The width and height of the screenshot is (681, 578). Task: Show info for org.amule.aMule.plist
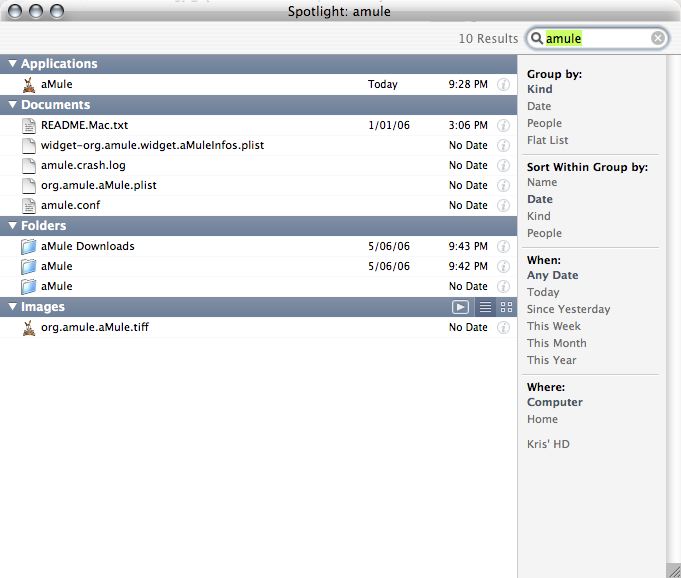tap(503, 185)
